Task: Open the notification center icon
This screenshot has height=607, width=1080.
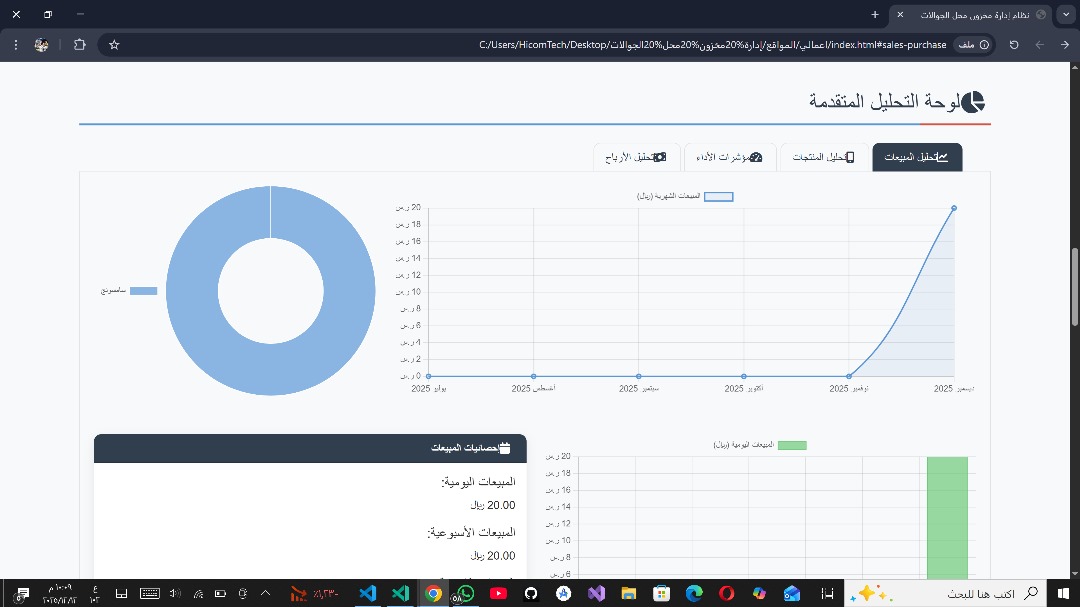Action: pos(22,593)
